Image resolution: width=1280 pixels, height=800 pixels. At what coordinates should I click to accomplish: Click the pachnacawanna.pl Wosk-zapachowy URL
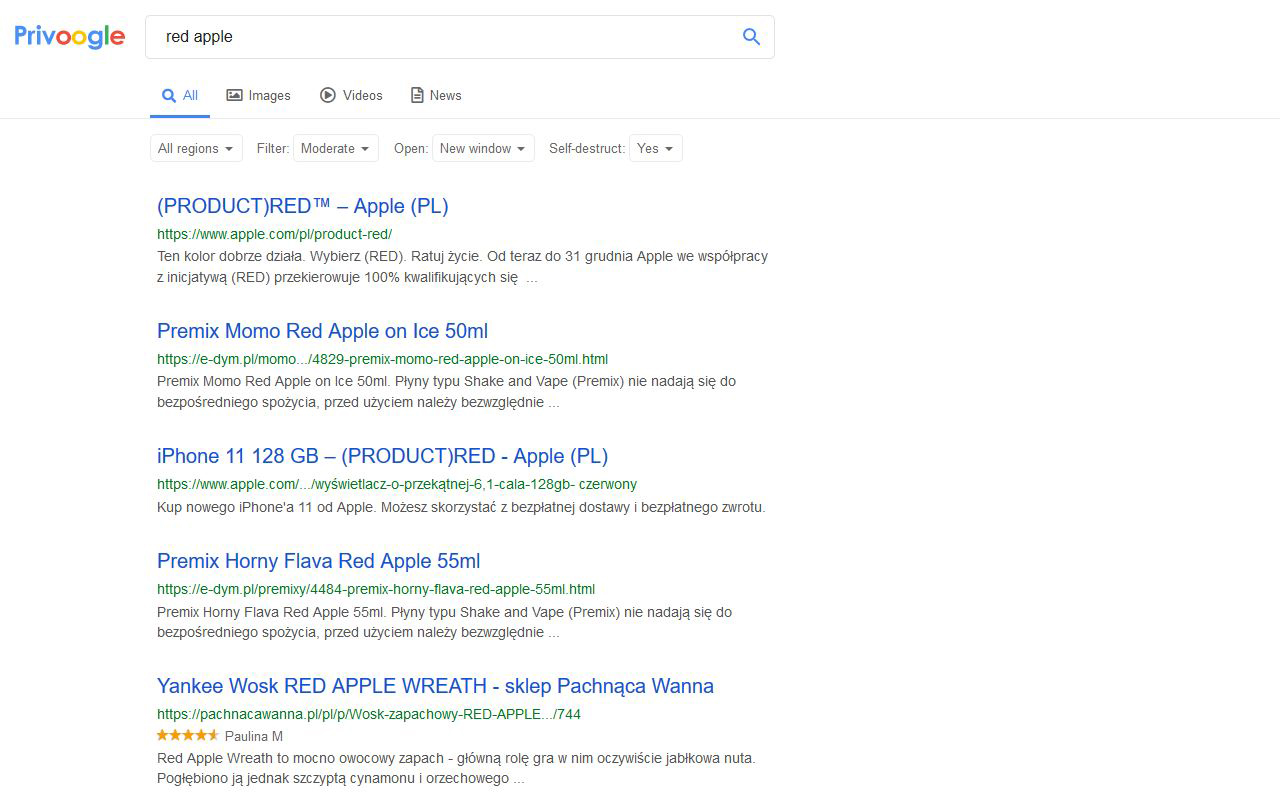(369, 714)
